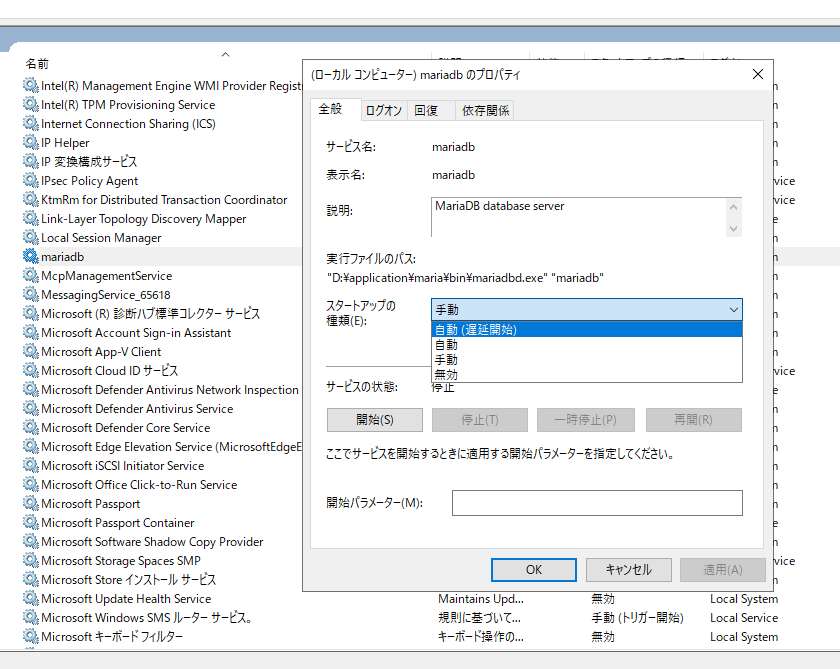Switch to the ログオン tab
The width and height of the screenshot is (840, 669).
384,111
